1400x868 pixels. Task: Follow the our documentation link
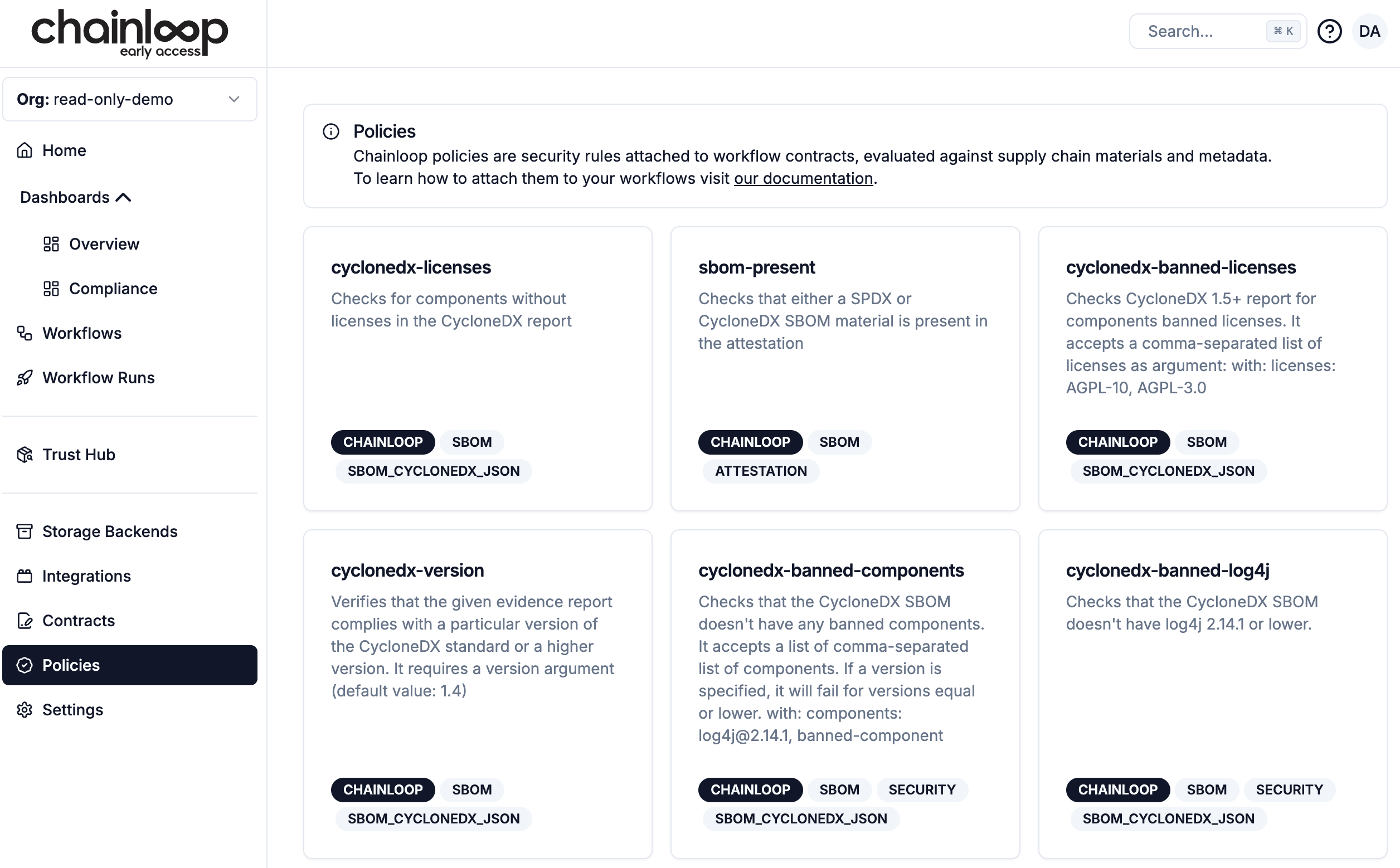[x=803, y=178]
